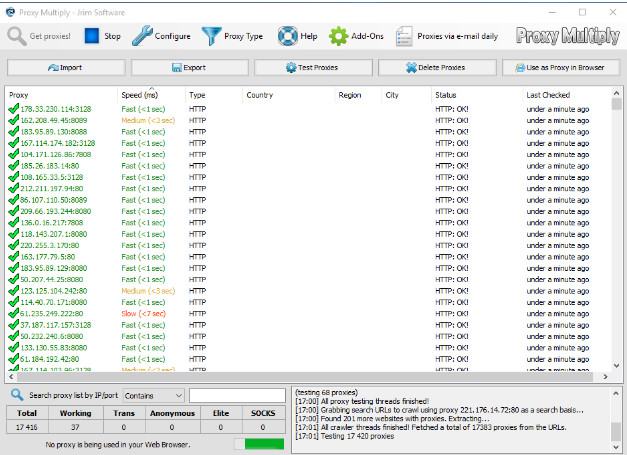The height and width of the screenshot is (455, 627).
Task: Click the green checkmark for 108.165.33.5:3128
Action: 14,177
